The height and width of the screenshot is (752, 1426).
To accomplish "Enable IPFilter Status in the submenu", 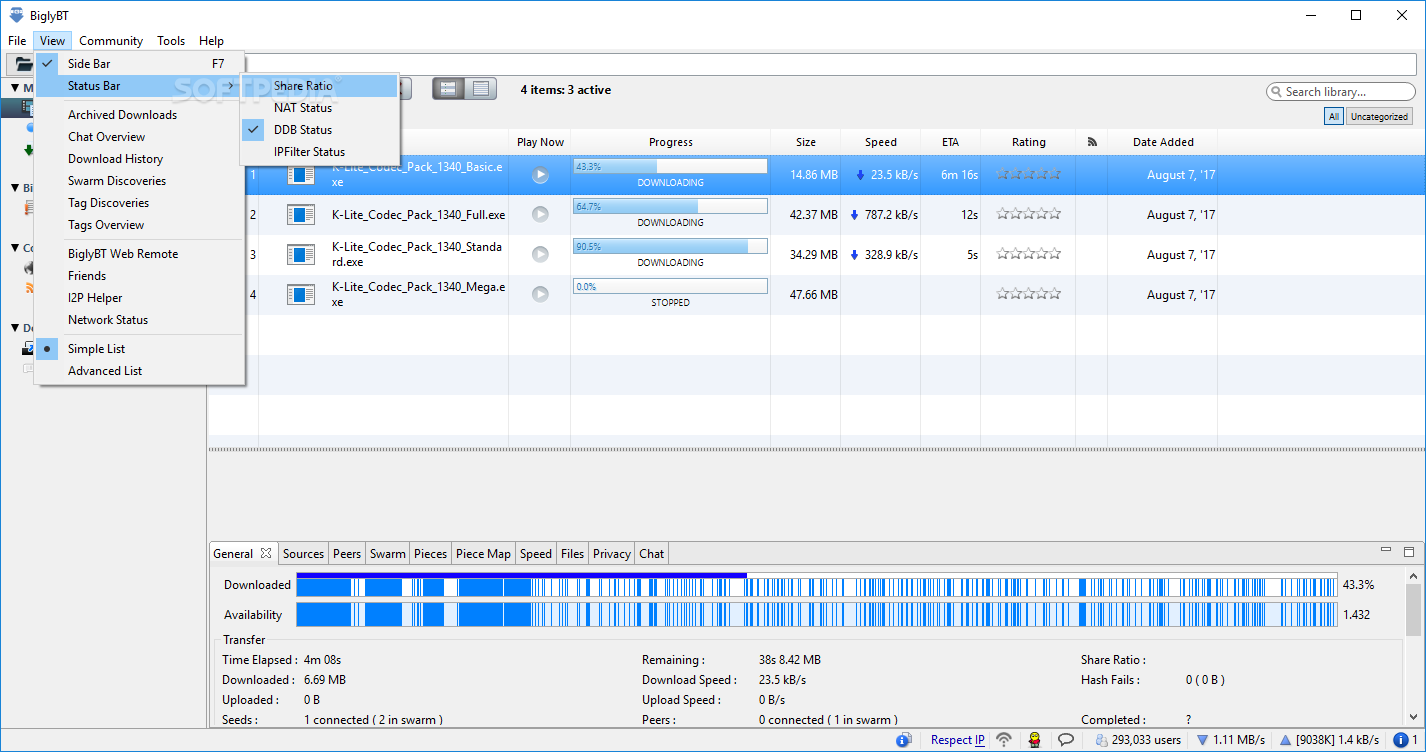I will (319, 152).
